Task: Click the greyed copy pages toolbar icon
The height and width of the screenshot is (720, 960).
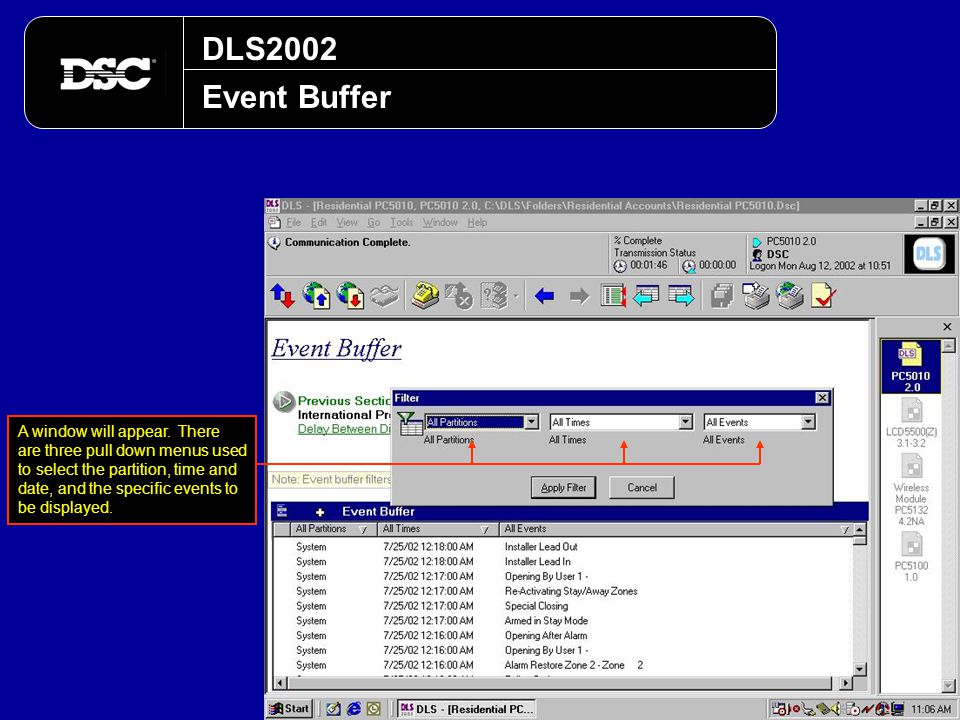Action: coord(722,296)
